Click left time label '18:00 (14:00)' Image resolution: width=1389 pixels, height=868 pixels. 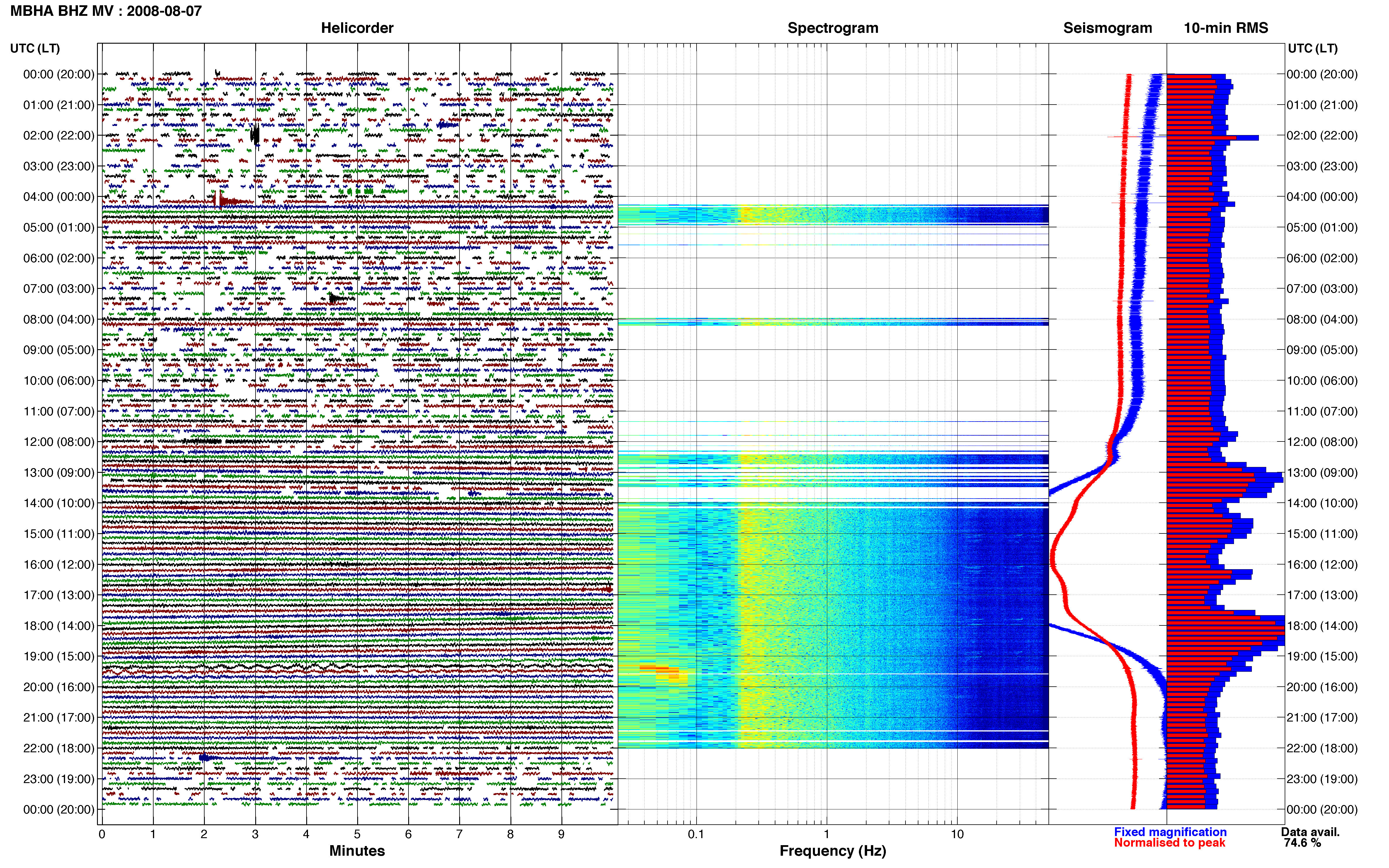pyautogui.click(x=59, y=626)
